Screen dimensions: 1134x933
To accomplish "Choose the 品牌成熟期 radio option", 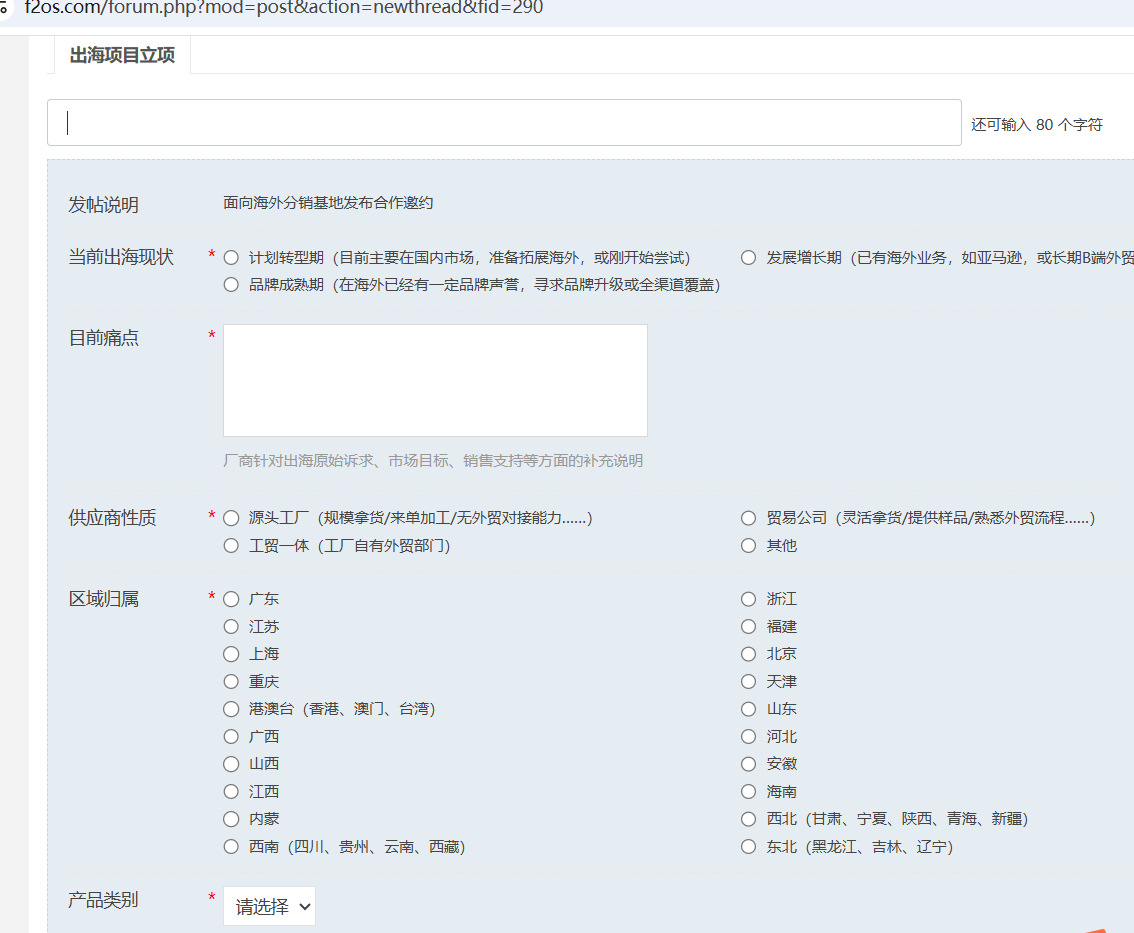I will 232,285.
